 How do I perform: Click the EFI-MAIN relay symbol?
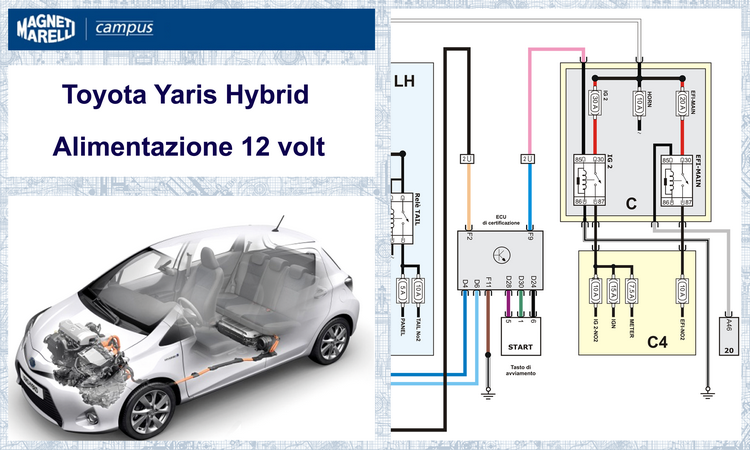(677, 181)
